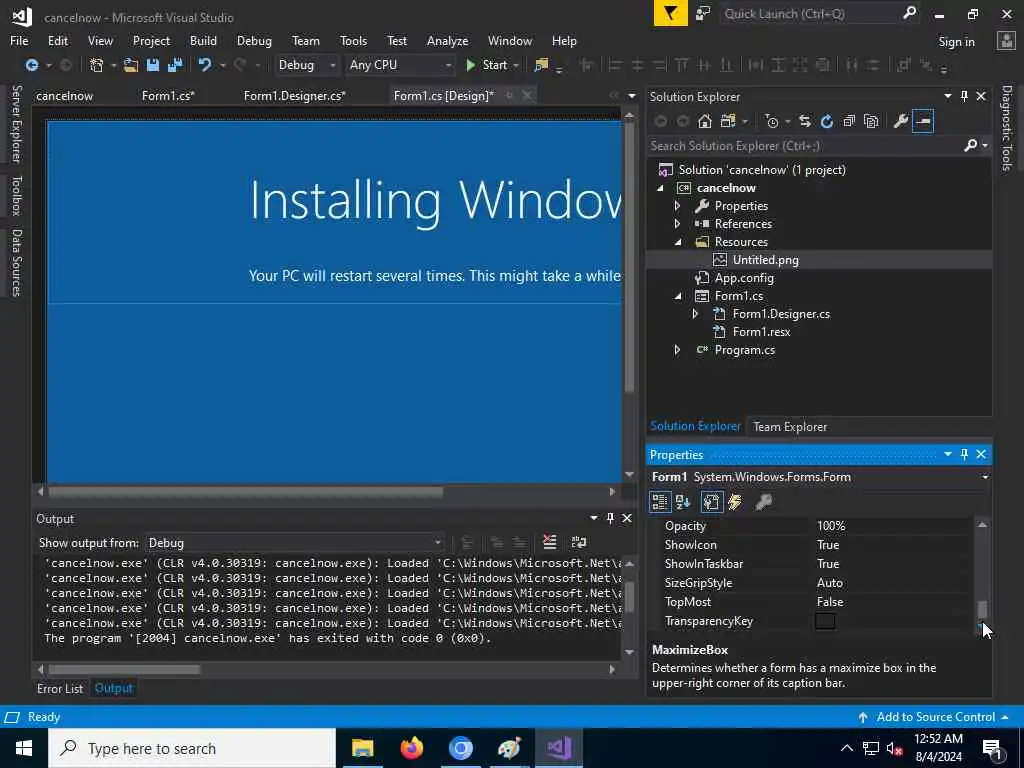Toggle Preview Selected Items in Solution Explorer
This screenshot has height=768, width=1024.
(x=923, y=121)
